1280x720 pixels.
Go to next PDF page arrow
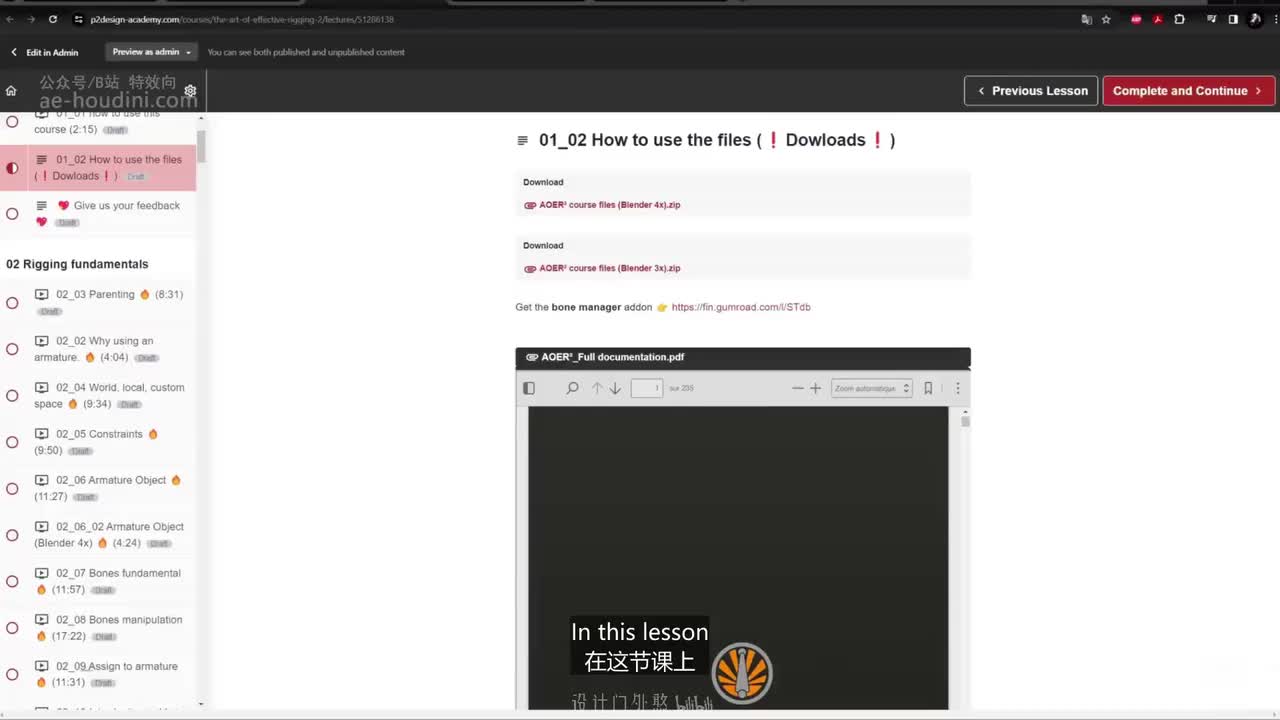tap(615, 388)
